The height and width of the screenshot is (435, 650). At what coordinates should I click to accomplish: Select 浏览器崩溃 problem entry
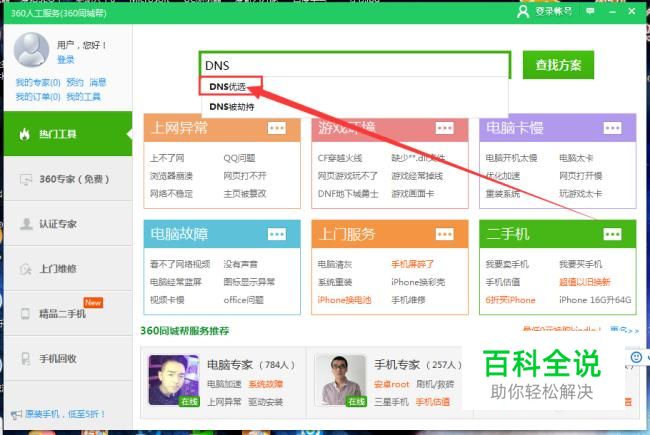[x=171, y=176]
